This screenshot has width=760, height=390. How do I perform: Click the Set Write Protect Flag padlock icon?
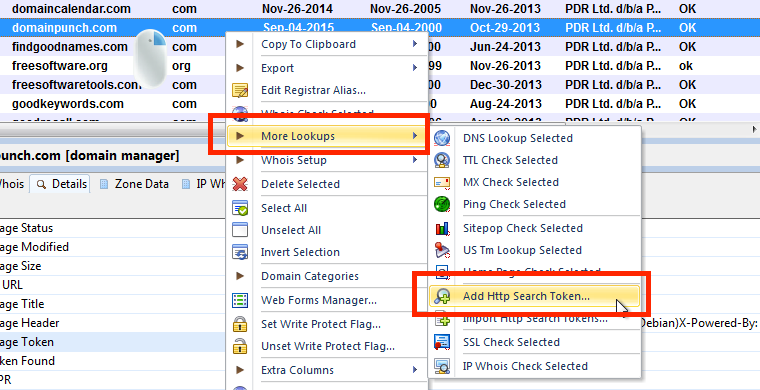(x=240, y=324)
